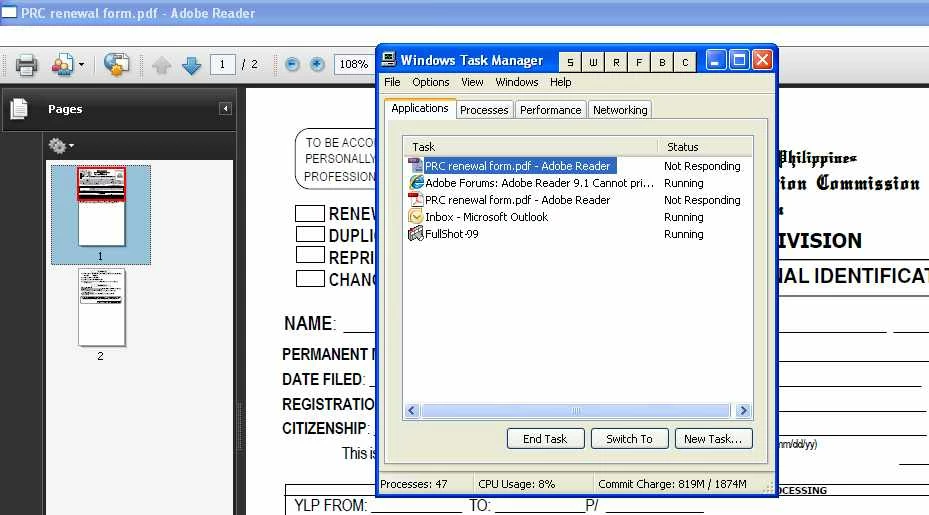The image size is (929, 515).
Task: Go to previous page with up arrow
Action: point(162,65)
